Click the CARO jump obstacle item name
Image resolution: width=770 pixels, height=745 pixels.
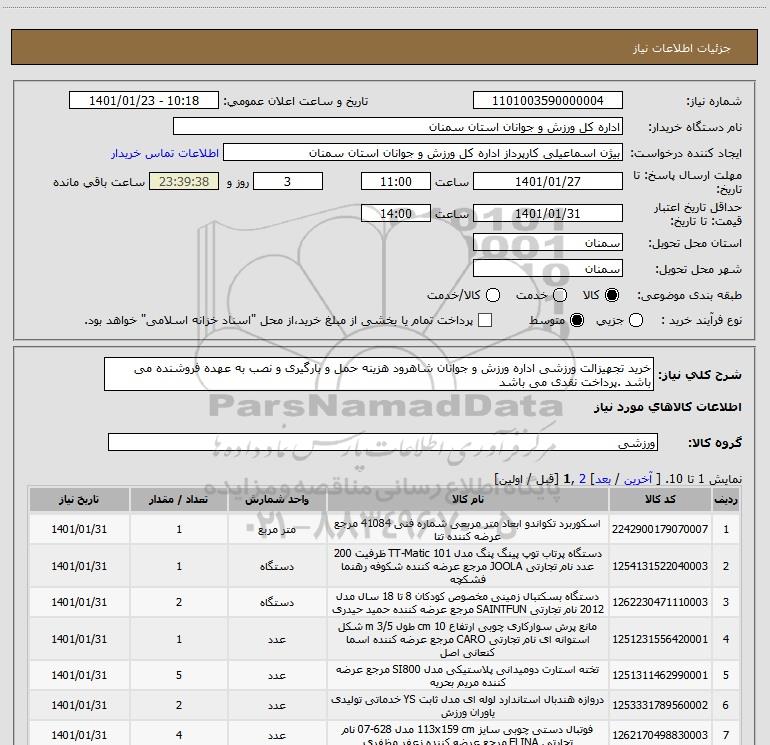tap(468, 639)
